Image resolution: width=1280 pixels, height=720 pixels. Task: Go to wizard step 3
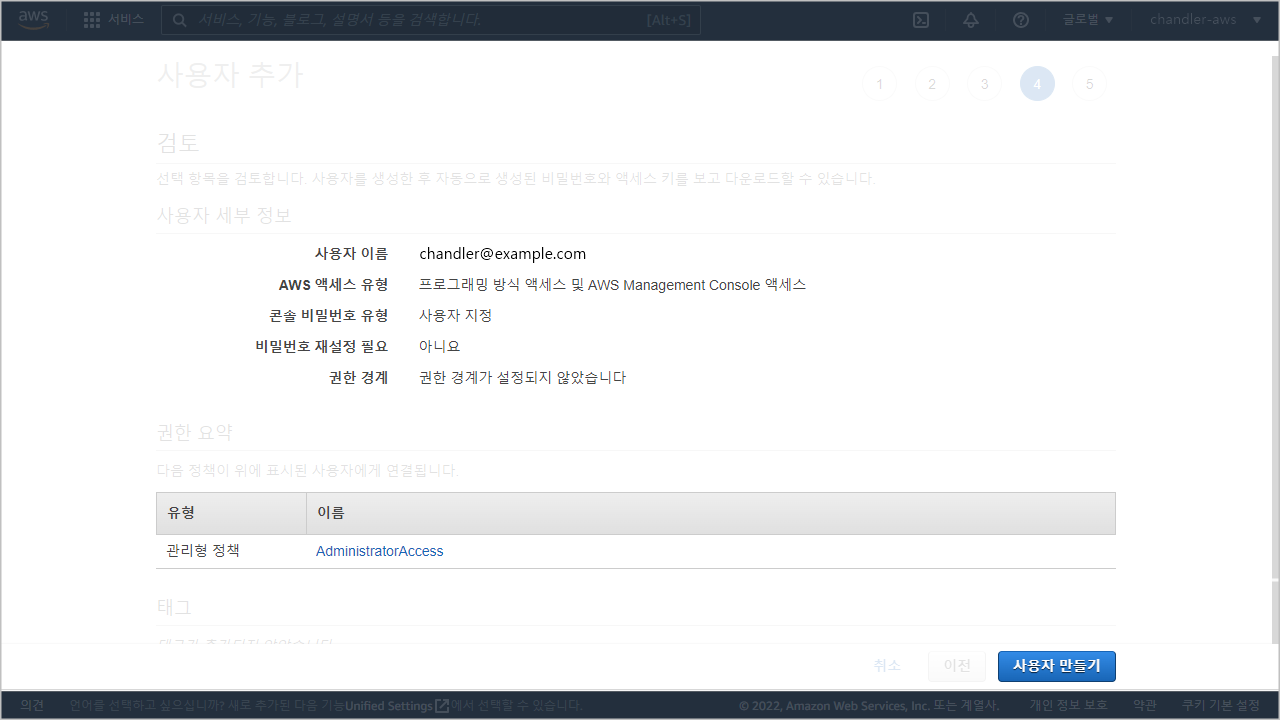pos(985,84)
